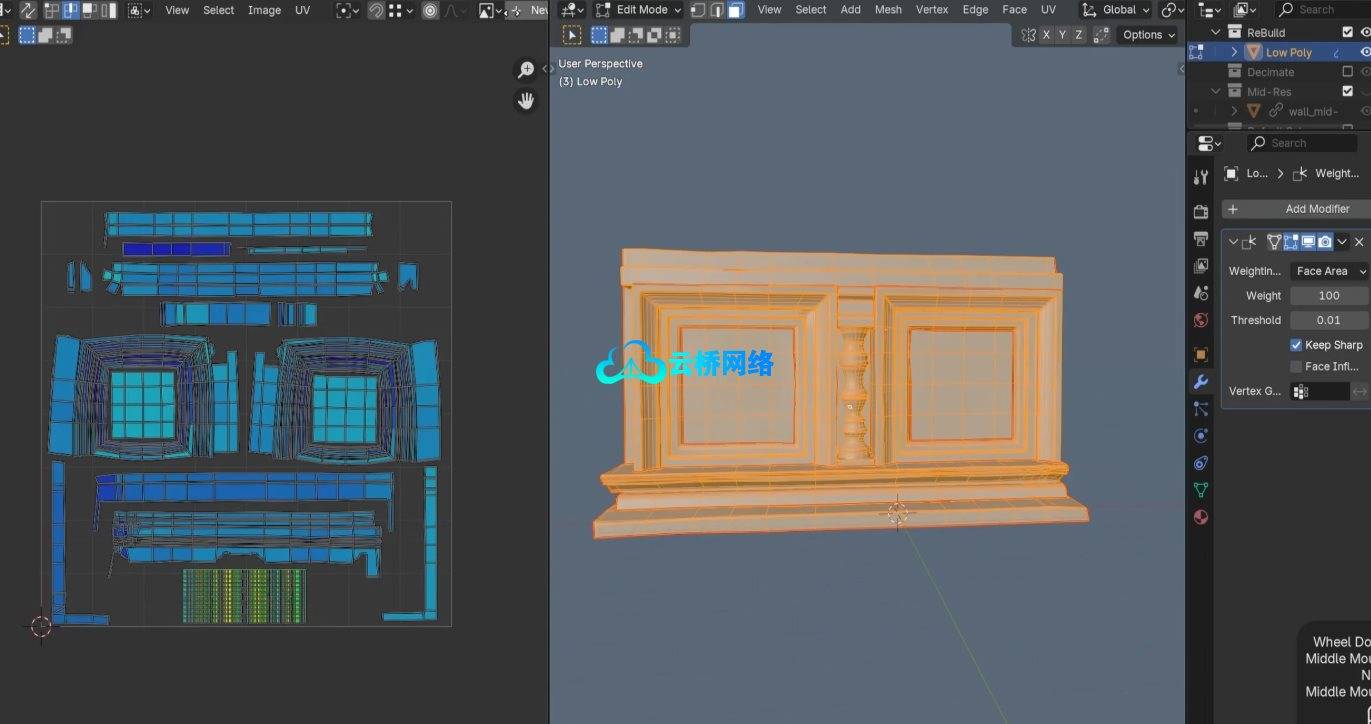Enable the Decimate collection checkbox
Image resolution: width=1371 pixels, height=724 pixels.
point(1347,72)
